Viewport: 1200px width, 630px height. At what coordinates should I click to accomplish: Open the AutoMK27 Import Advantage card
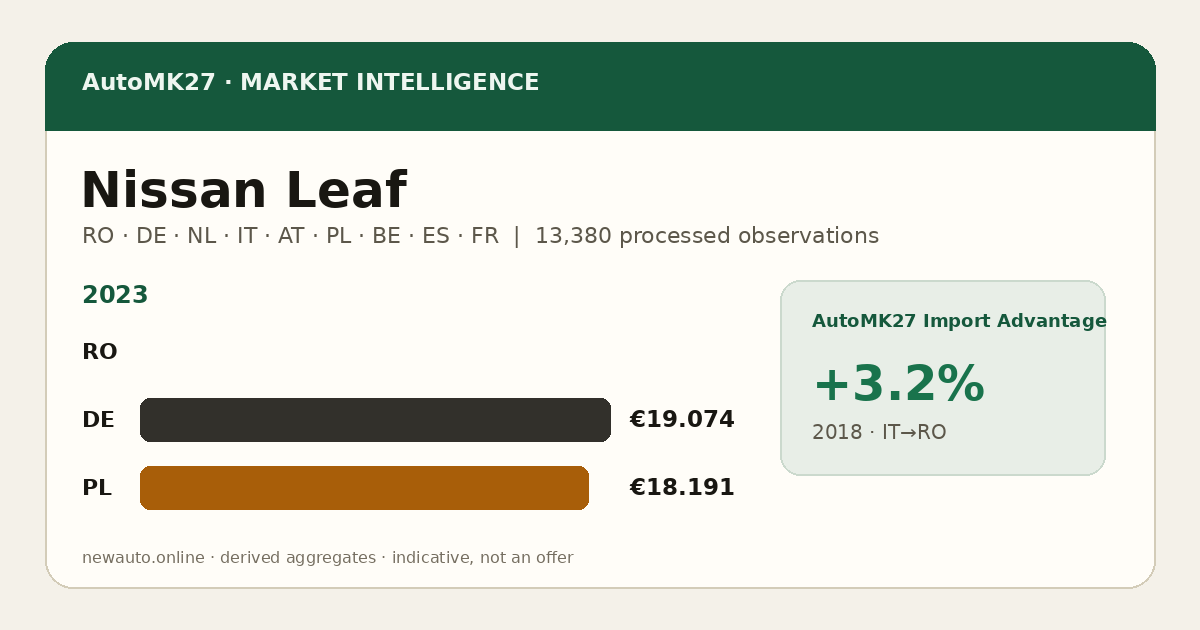942,378
